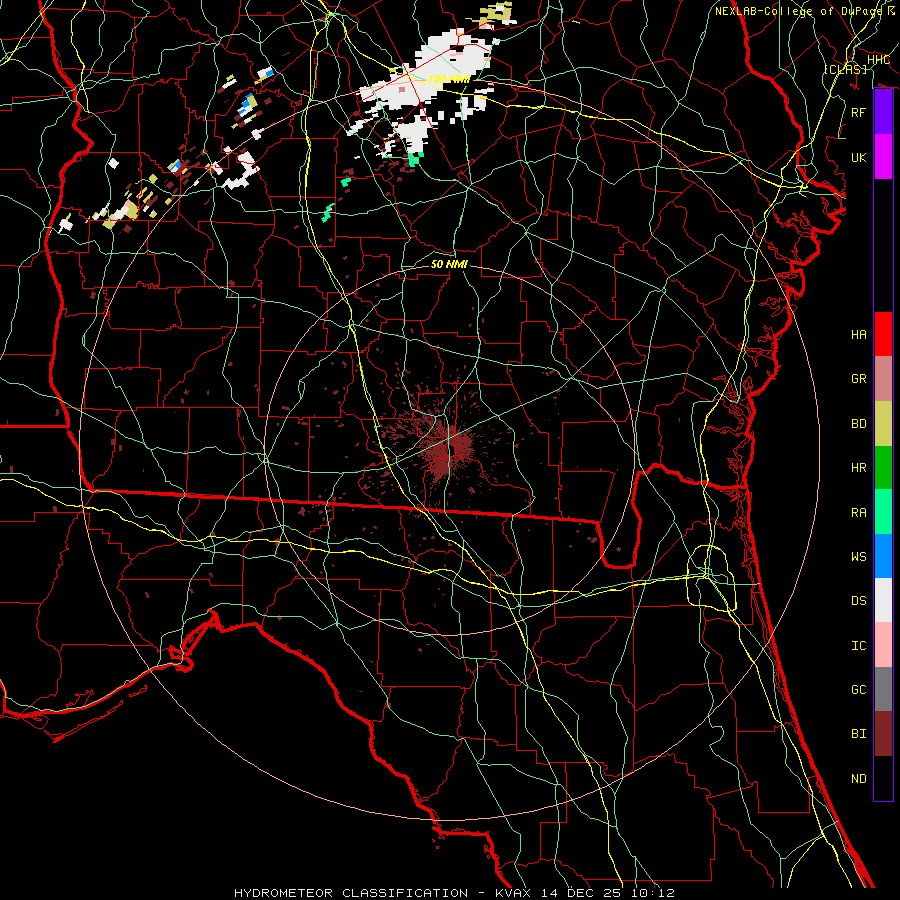Click the DS legend label
Image resolution: width=900 pixels, height=900 pixels.
tap(858, 600)
